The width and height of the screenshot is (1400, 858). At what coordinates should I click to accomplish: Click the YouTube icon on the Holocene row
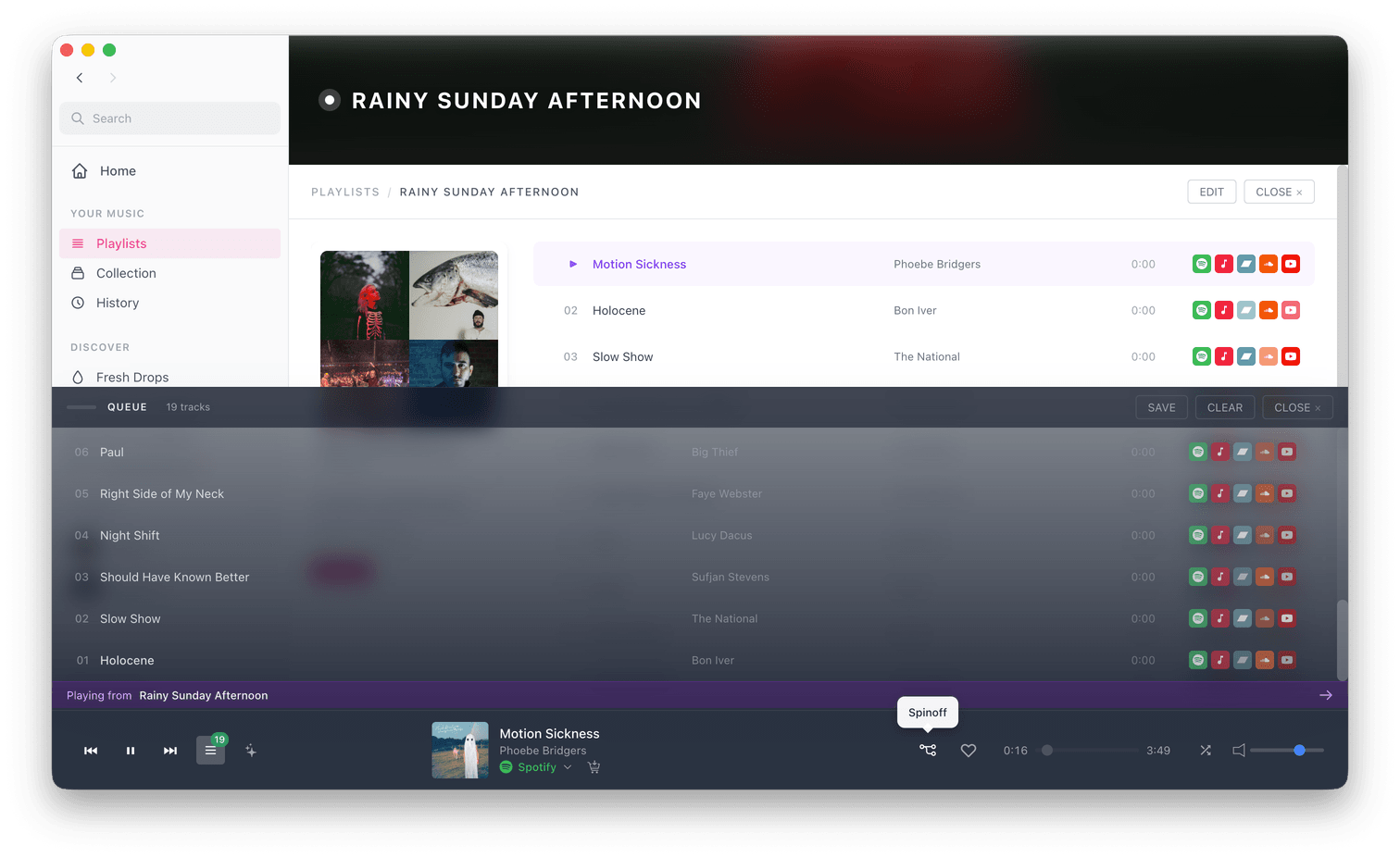[x=1290, y=310]
